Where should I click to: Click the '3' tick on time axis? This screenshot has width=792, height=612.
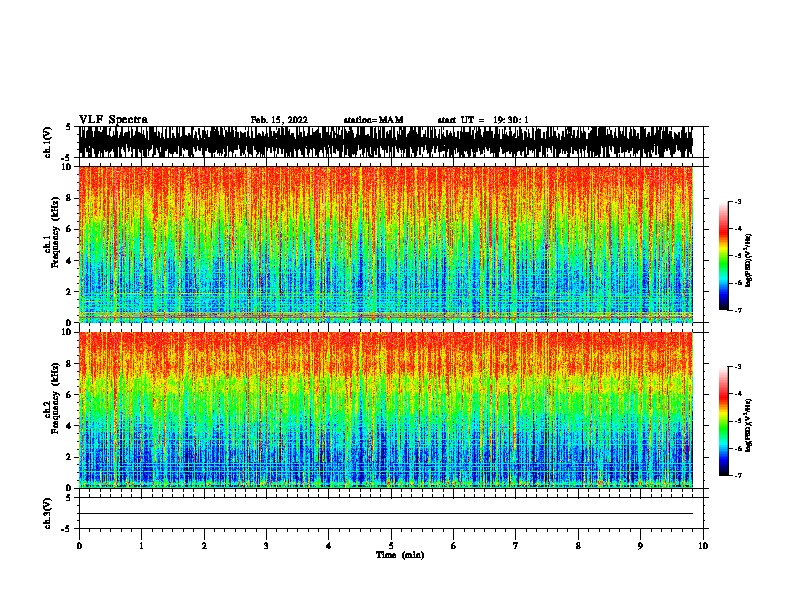click(266, 546)
